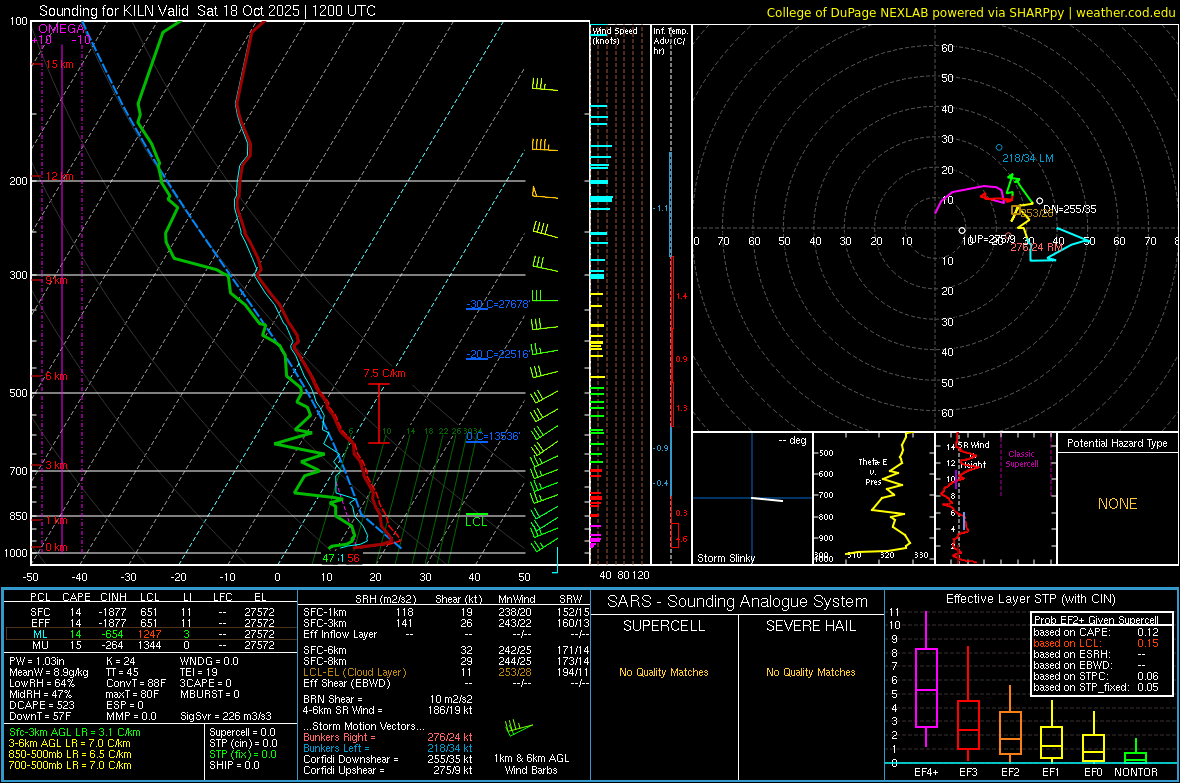Click the 1km & 6km AGL wind barb icon
This screenshot has height=783, width=1180.
519,728
